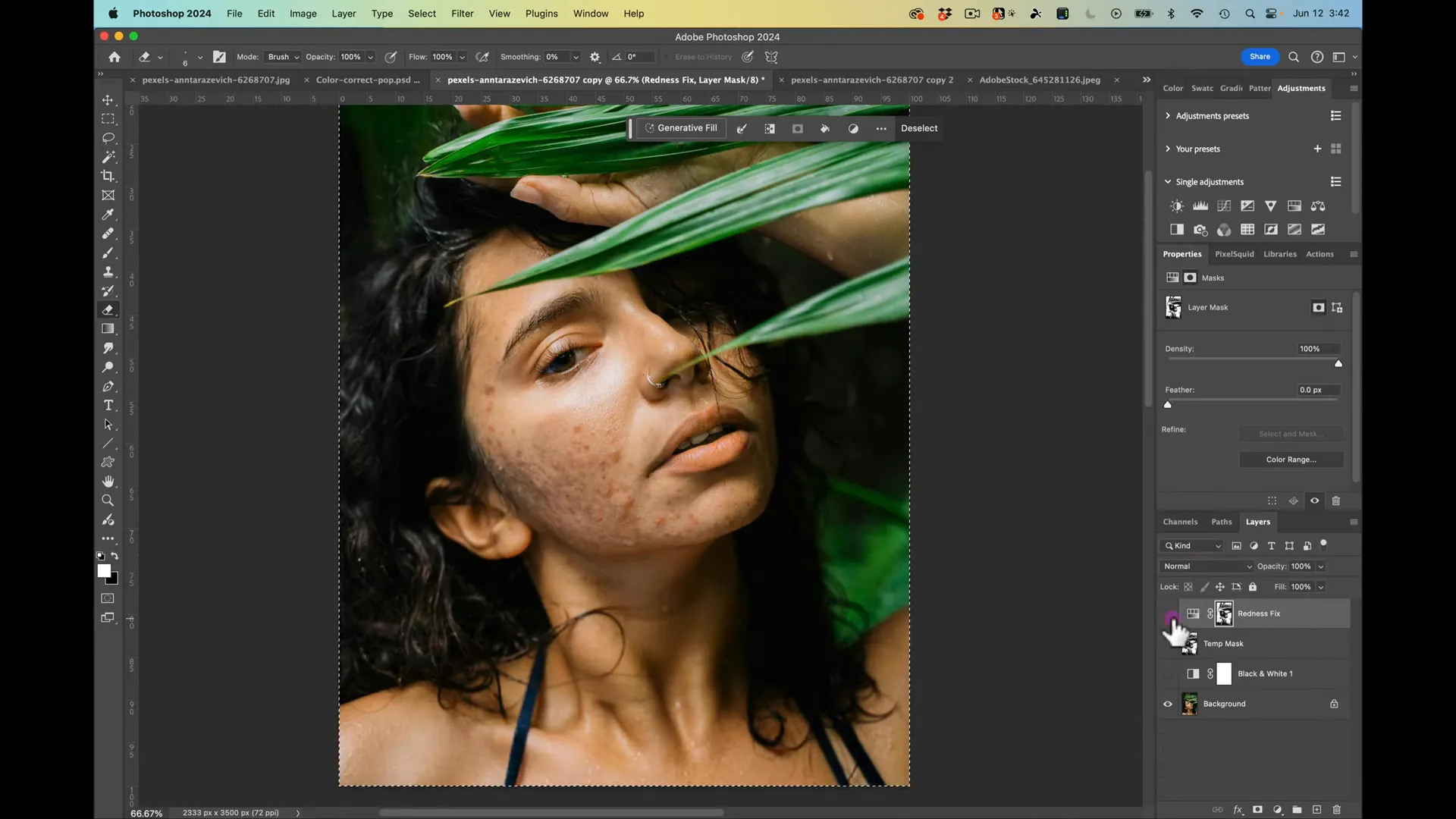Toggle Background layer visibility eye
1456x819 pixels.
coord(1168,704)
